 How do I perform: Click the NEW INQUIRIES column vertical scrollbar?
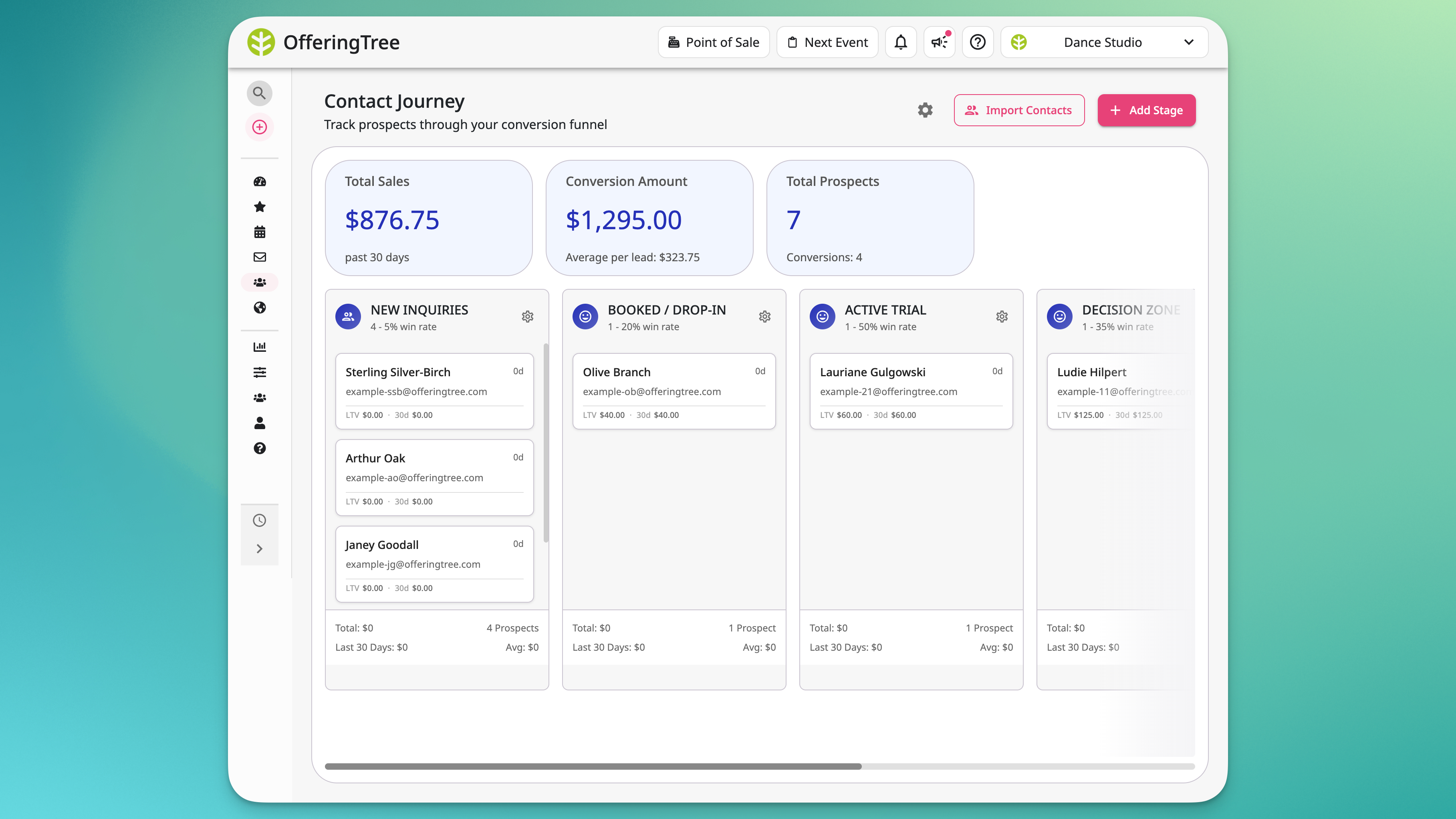click(546, 443)
